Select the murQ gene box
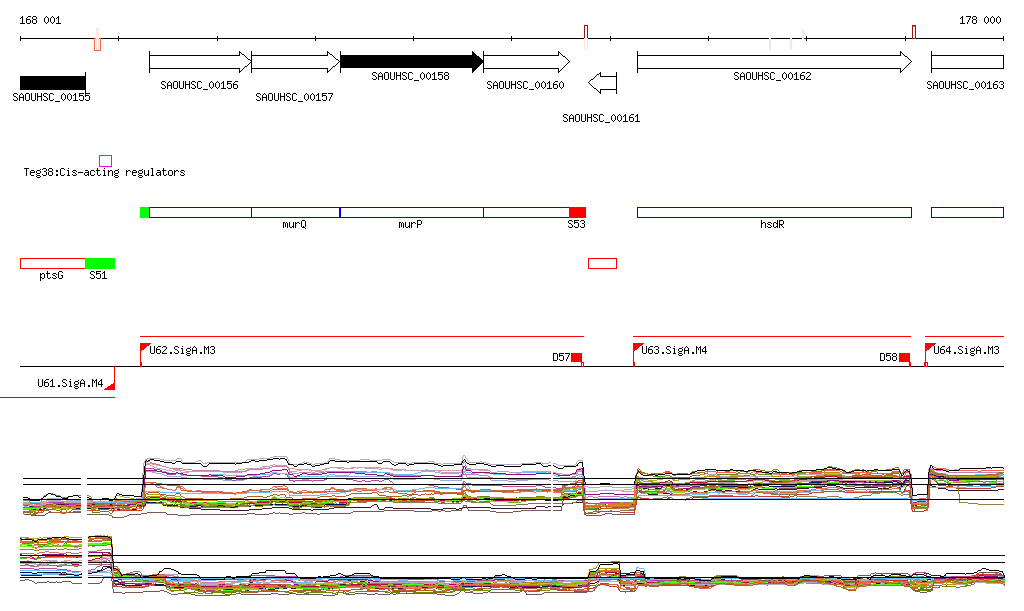This screenshot has height=611, width=1024. tap(295, 212)
